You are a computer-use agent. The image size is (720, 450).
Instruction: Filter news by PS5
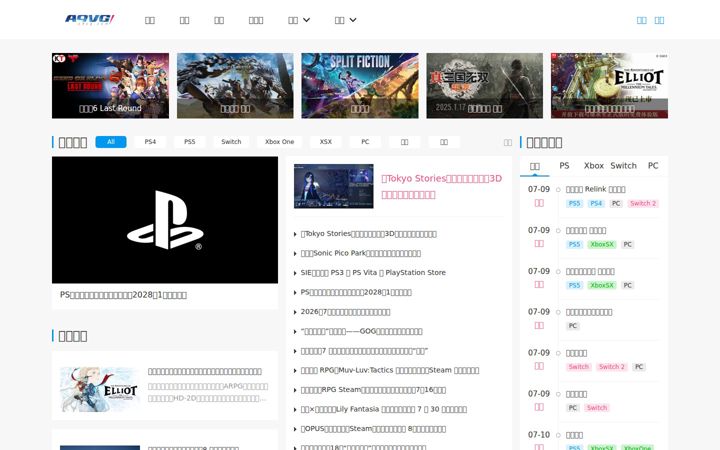click(x=190, y=142)
